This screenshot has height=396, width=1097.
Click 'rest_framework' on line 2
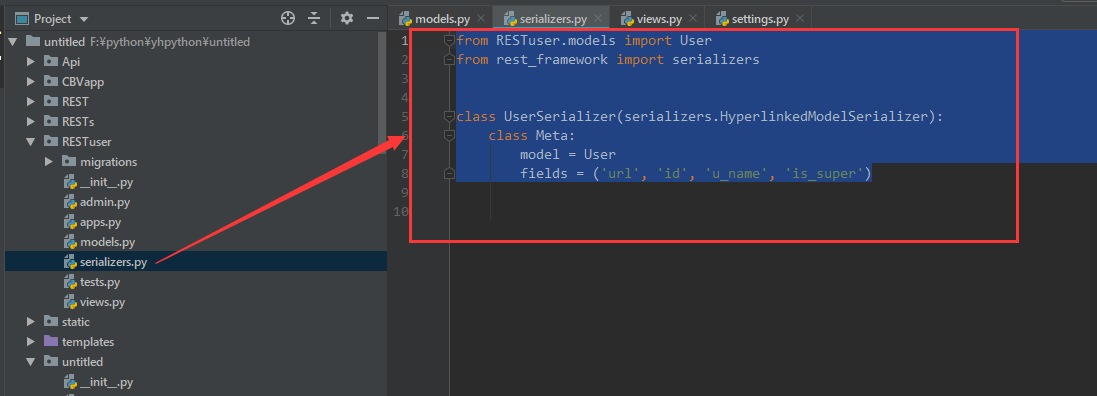(552, 59)
